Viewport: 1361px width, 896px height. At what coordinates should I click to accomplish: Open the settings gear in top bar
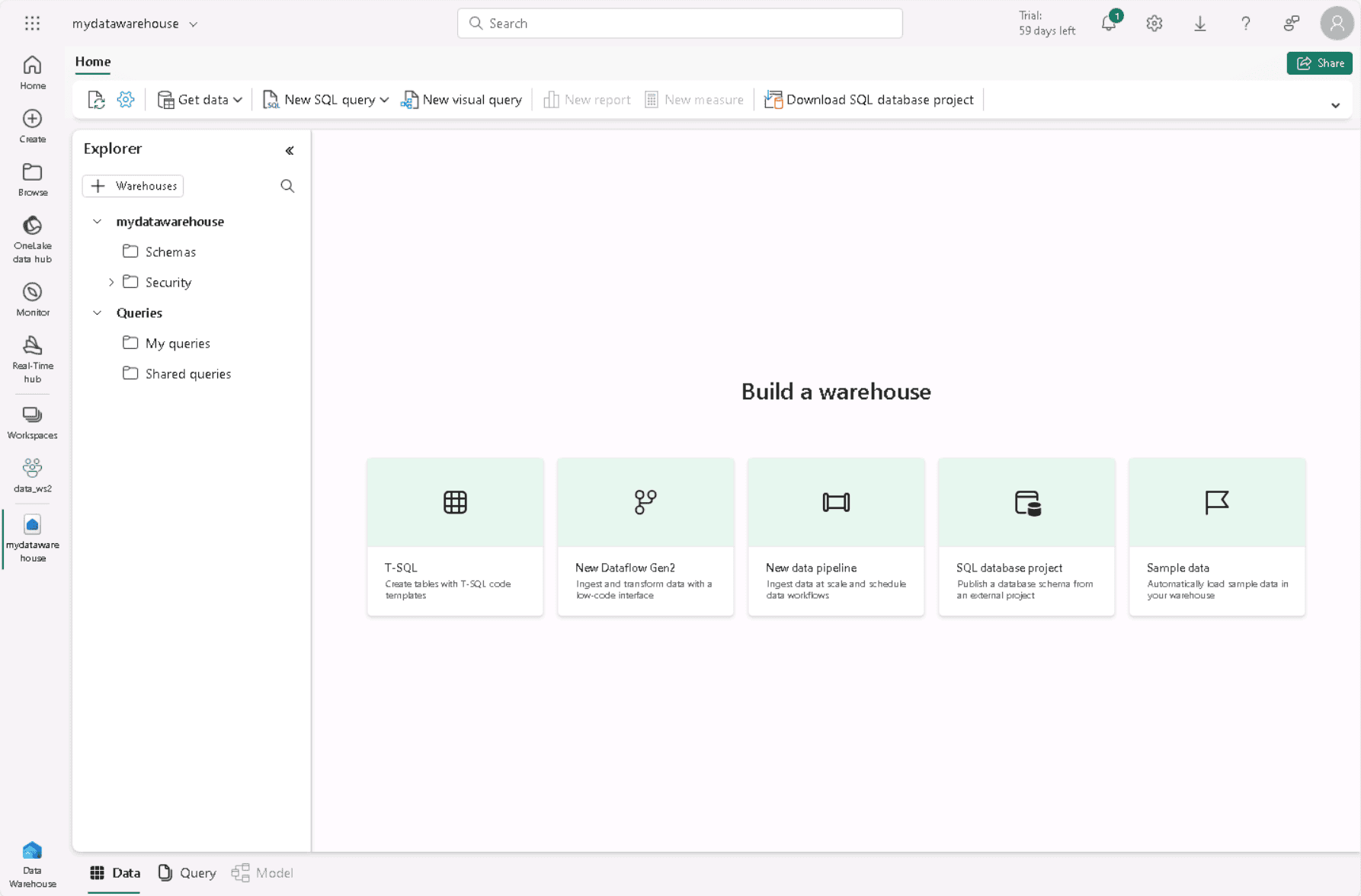1154,24
